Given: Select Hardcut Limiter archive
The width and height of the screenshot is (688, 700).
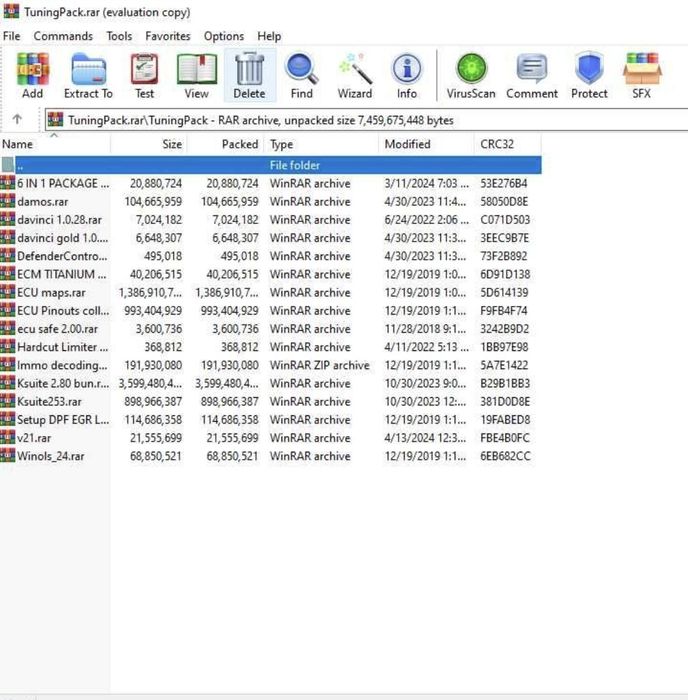Looking at the screenshot, I should click(63, 347).
